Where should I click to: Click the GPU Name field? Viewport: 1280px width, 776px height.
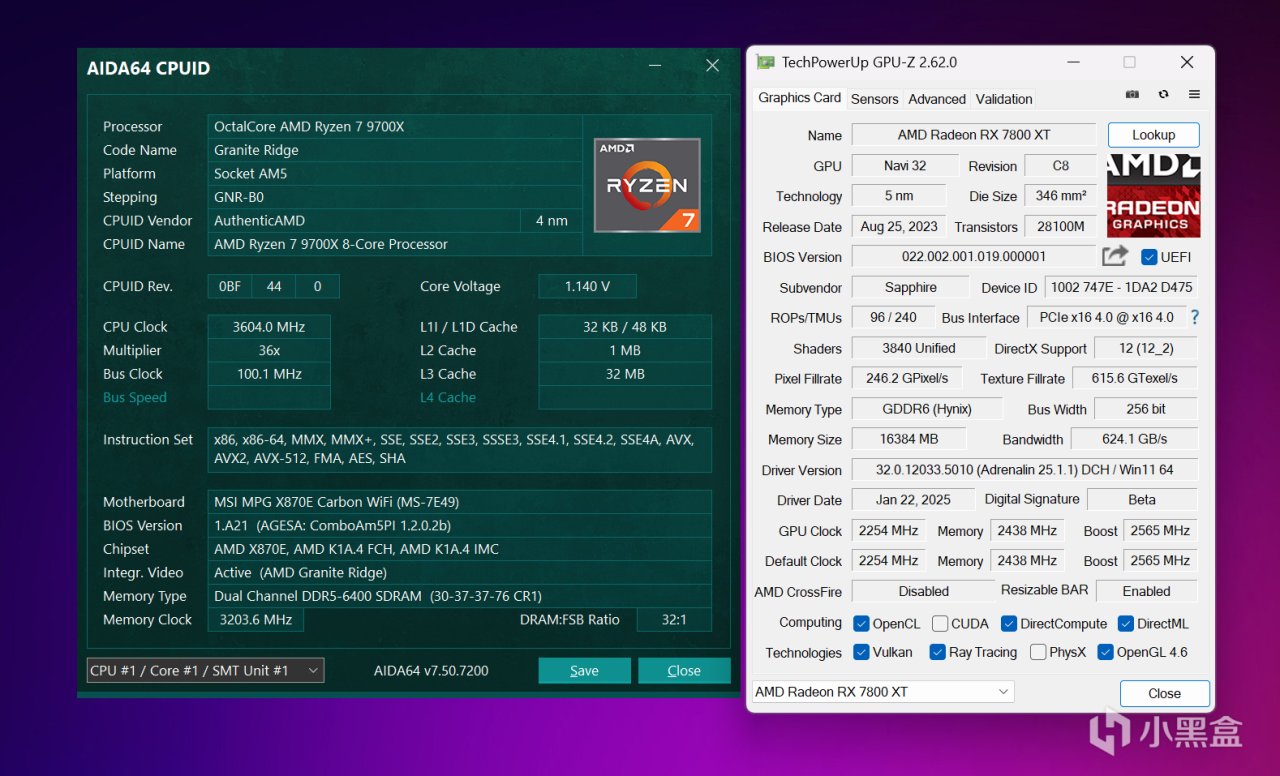974,135
